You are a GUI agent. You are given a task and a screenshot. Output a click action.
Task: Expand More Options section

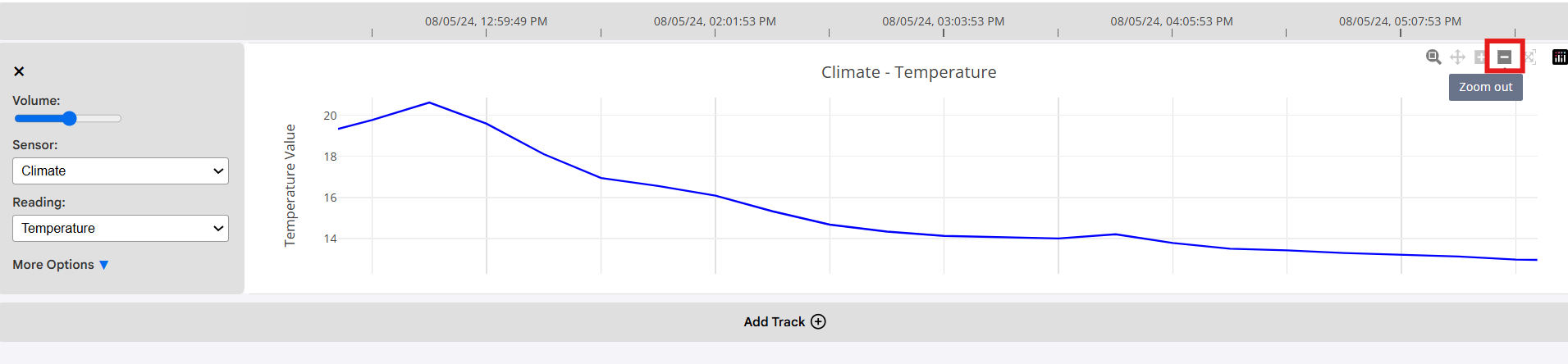[x=61, y=265]
